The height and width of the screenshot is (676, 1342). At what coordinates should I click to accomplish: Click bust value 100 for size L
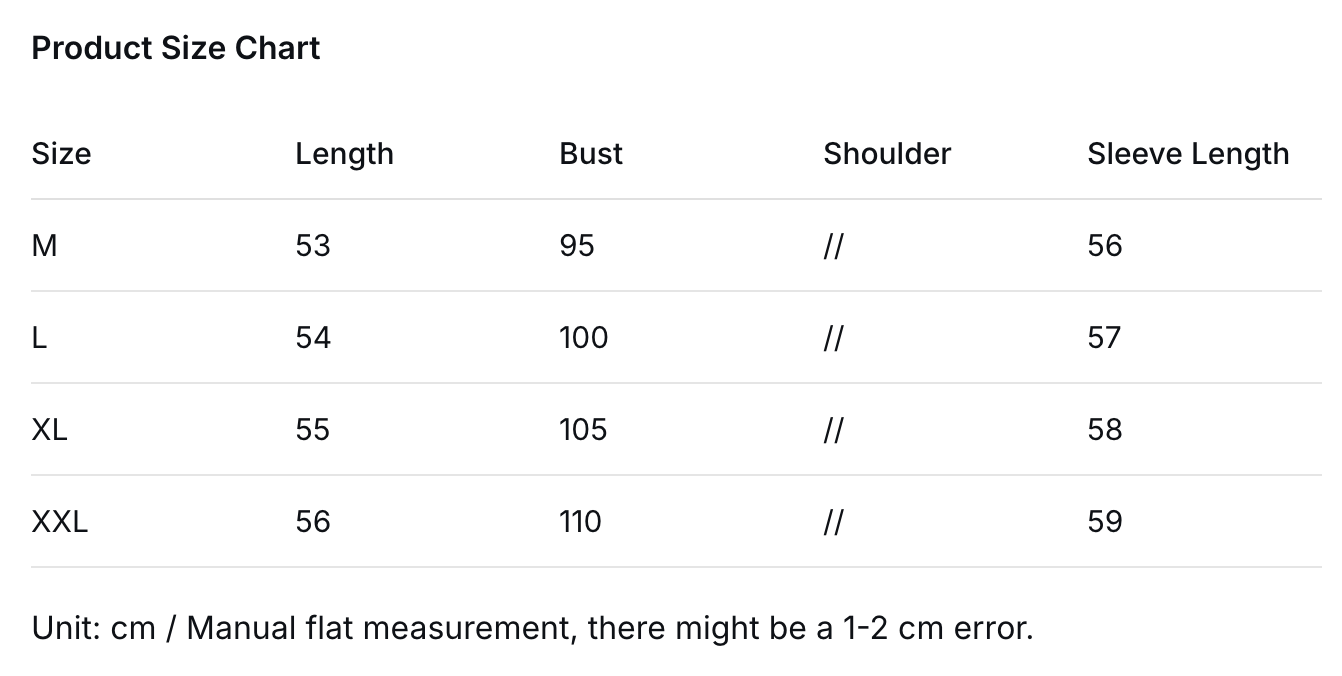pyautogui.click(x=584, y=338)
